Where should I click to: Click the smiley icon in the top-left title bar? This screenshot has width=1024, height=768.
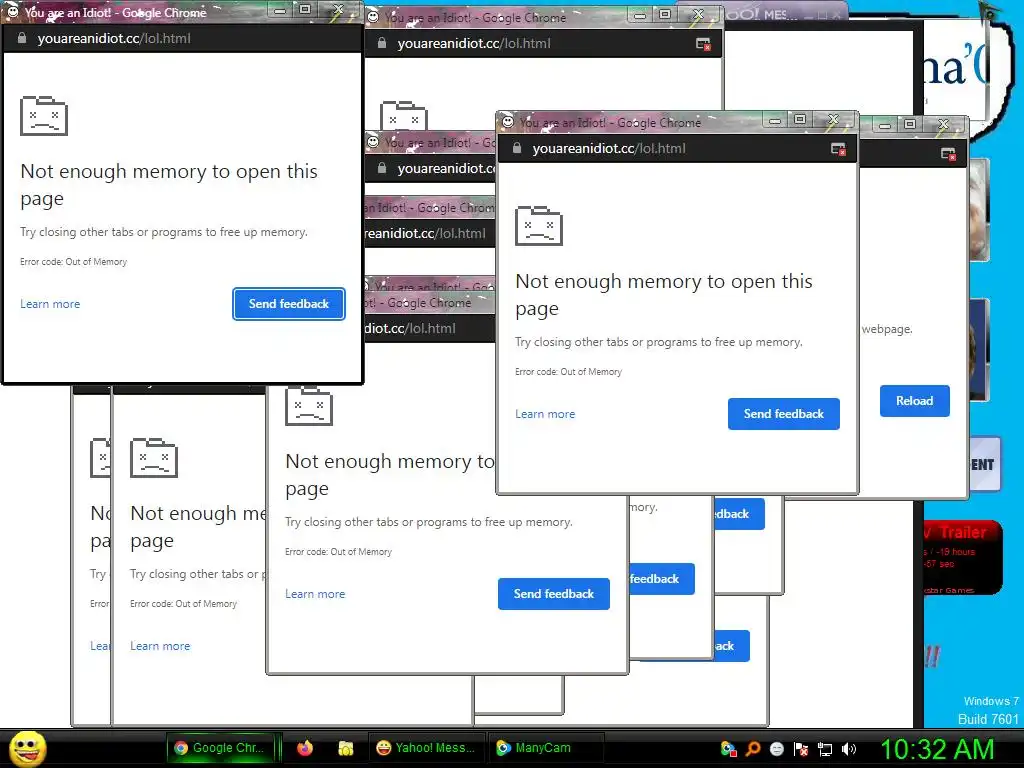(12, 11)
